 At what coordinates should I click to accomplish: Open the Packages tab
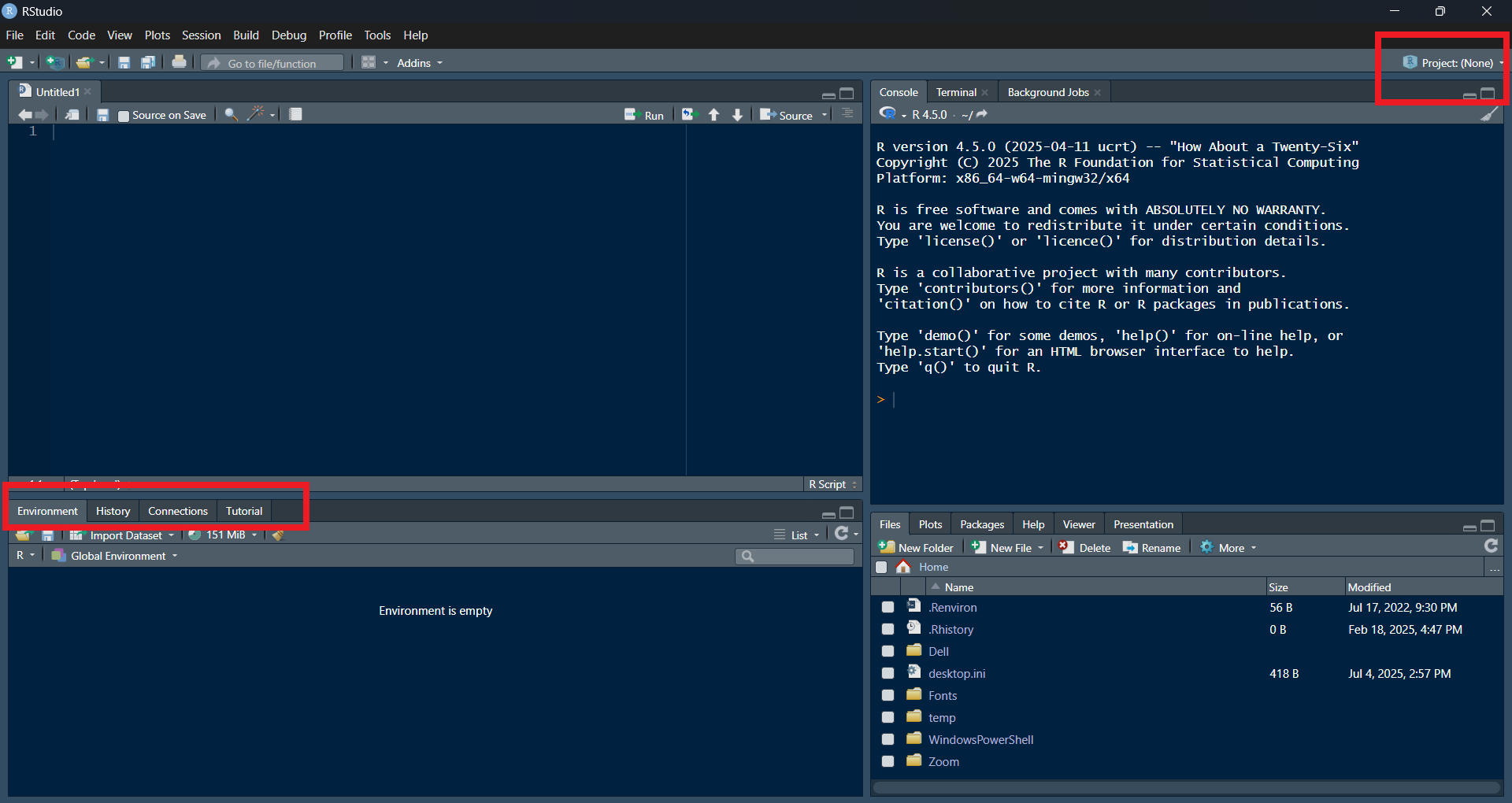[x=982, y=524]
